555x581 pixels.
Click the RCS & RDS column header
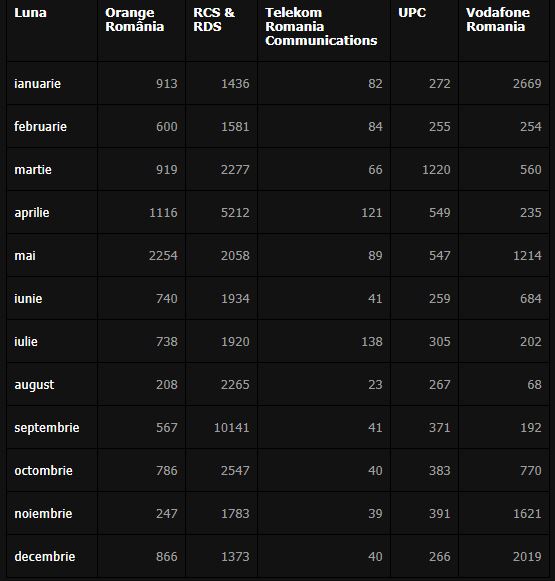[214, 20]
